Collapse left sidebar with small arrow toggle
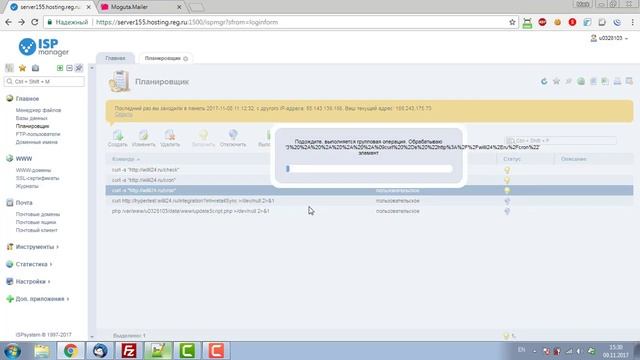 click(92, 68)
